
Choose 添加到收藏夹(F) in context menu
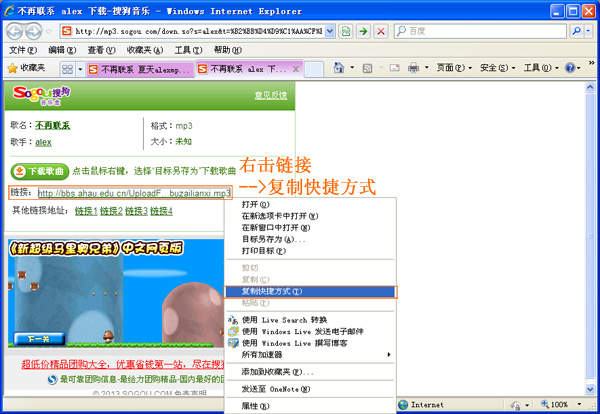[x=309, y=372]
